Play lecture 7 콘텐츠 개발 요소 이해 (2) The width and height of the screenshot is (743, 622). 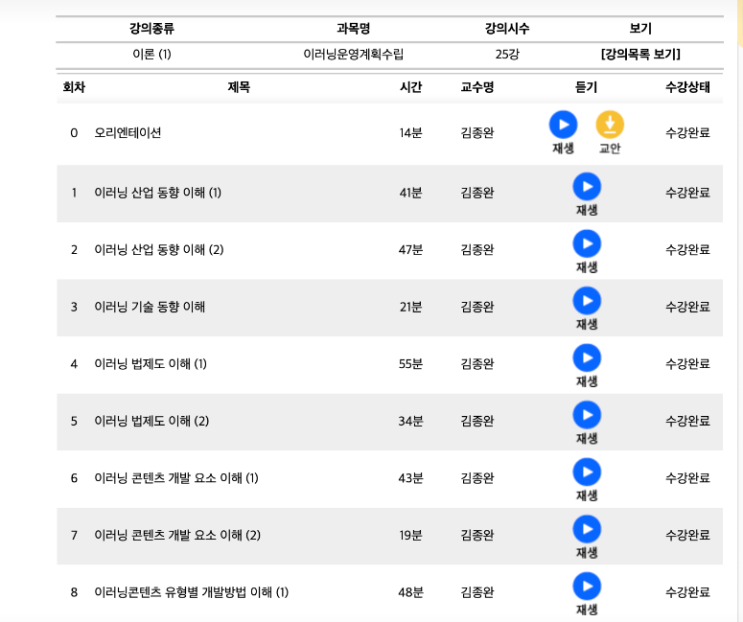[x=586, y=529]
